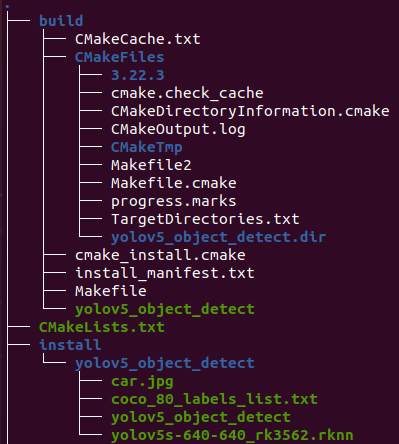Select install_manifest.txt entry
This screenshot has width=399, height=444.
(165, 273)
